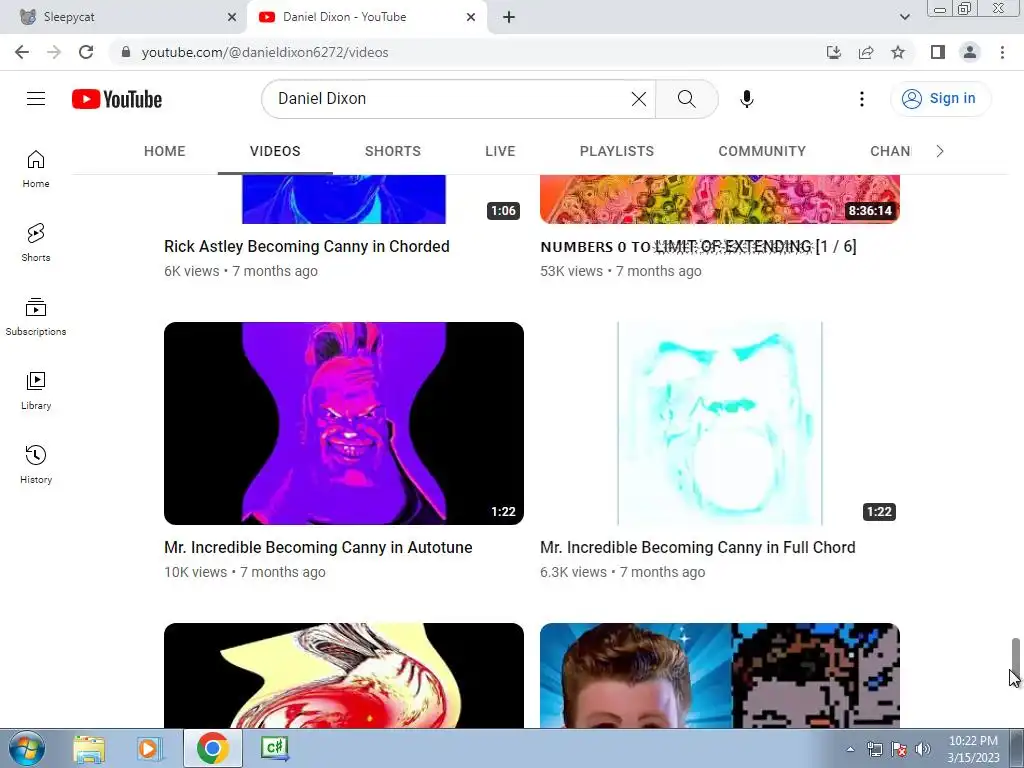Image resolution: width=1024 pixels, height=768 pixels.
Task: Open History in the sidebar
Action: (36, 464)
